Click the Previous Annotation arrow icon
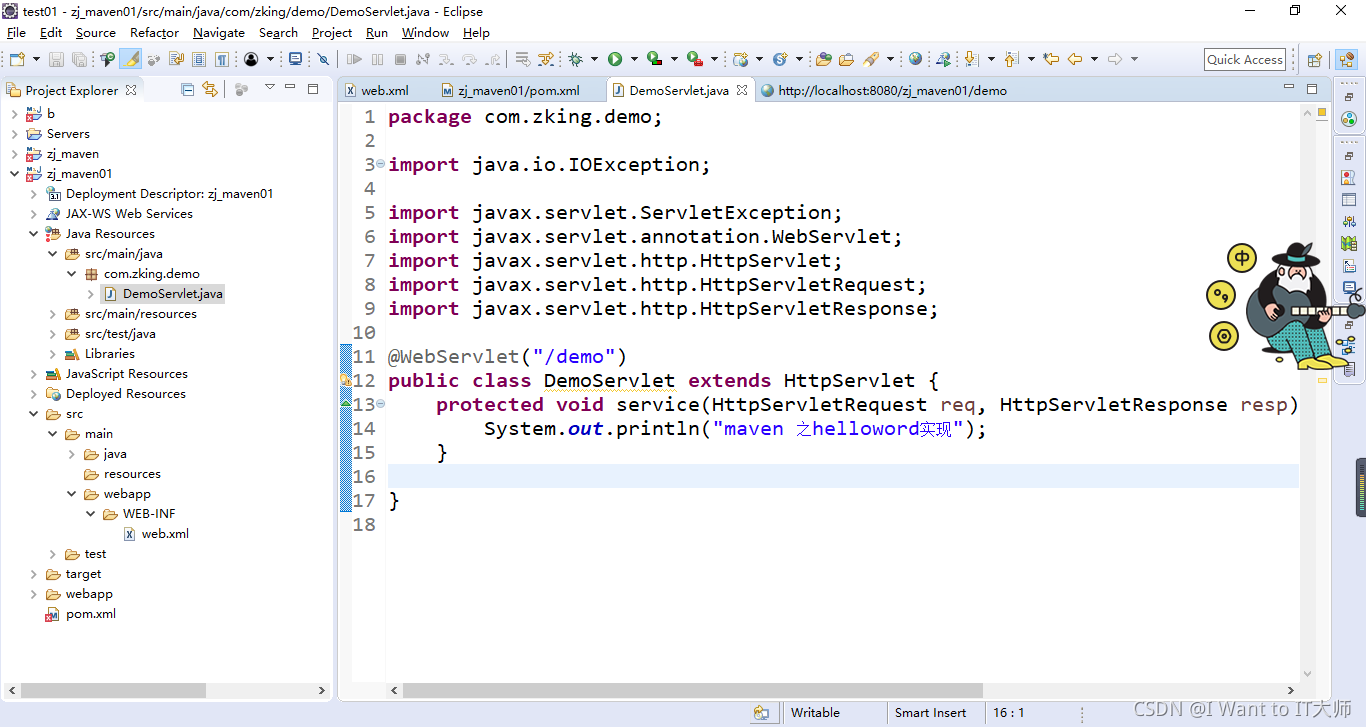Screen dimensions: 1366x727 (x=1010, y=60)
